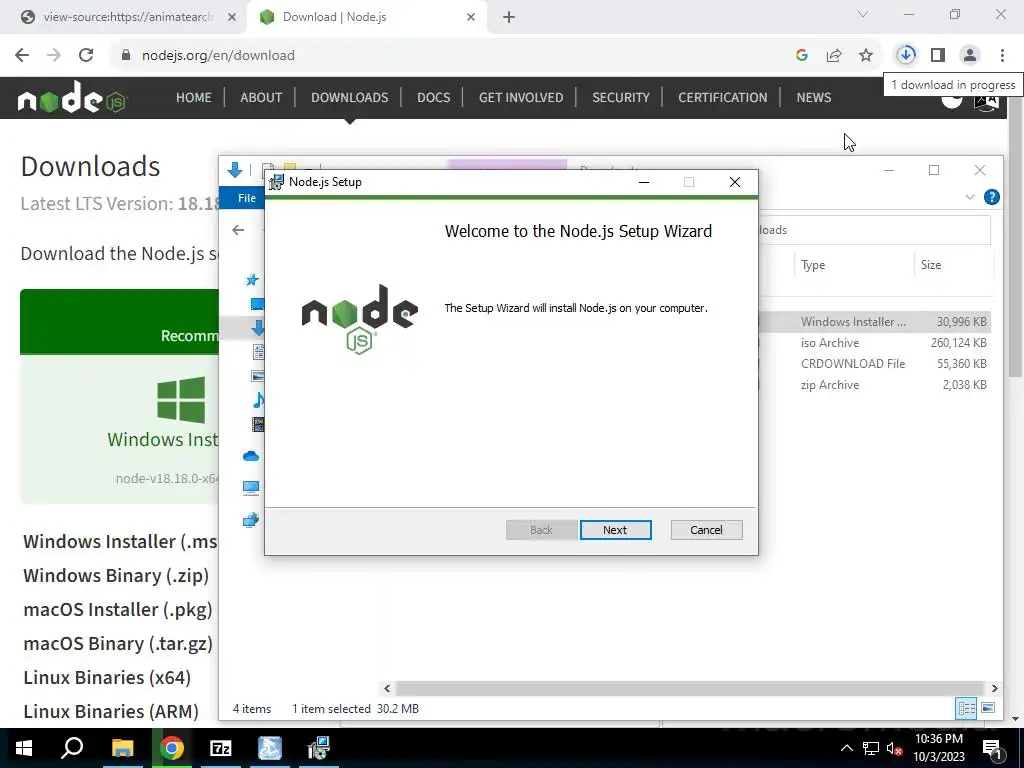Open notification center icon

pyautogui.click(x=992, y=748)
